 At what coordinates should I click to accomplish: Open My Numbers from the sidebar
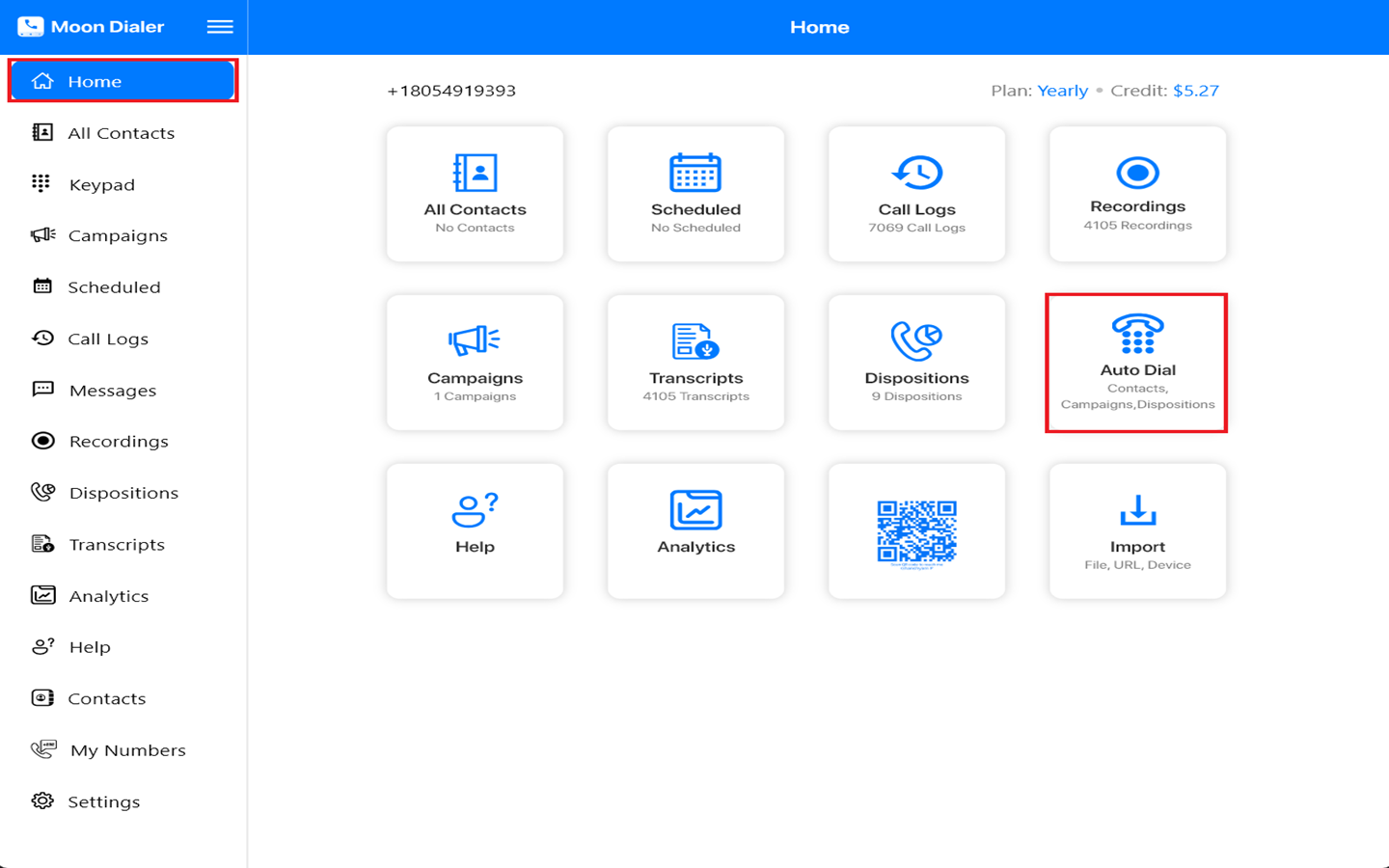tap(127, 750)
